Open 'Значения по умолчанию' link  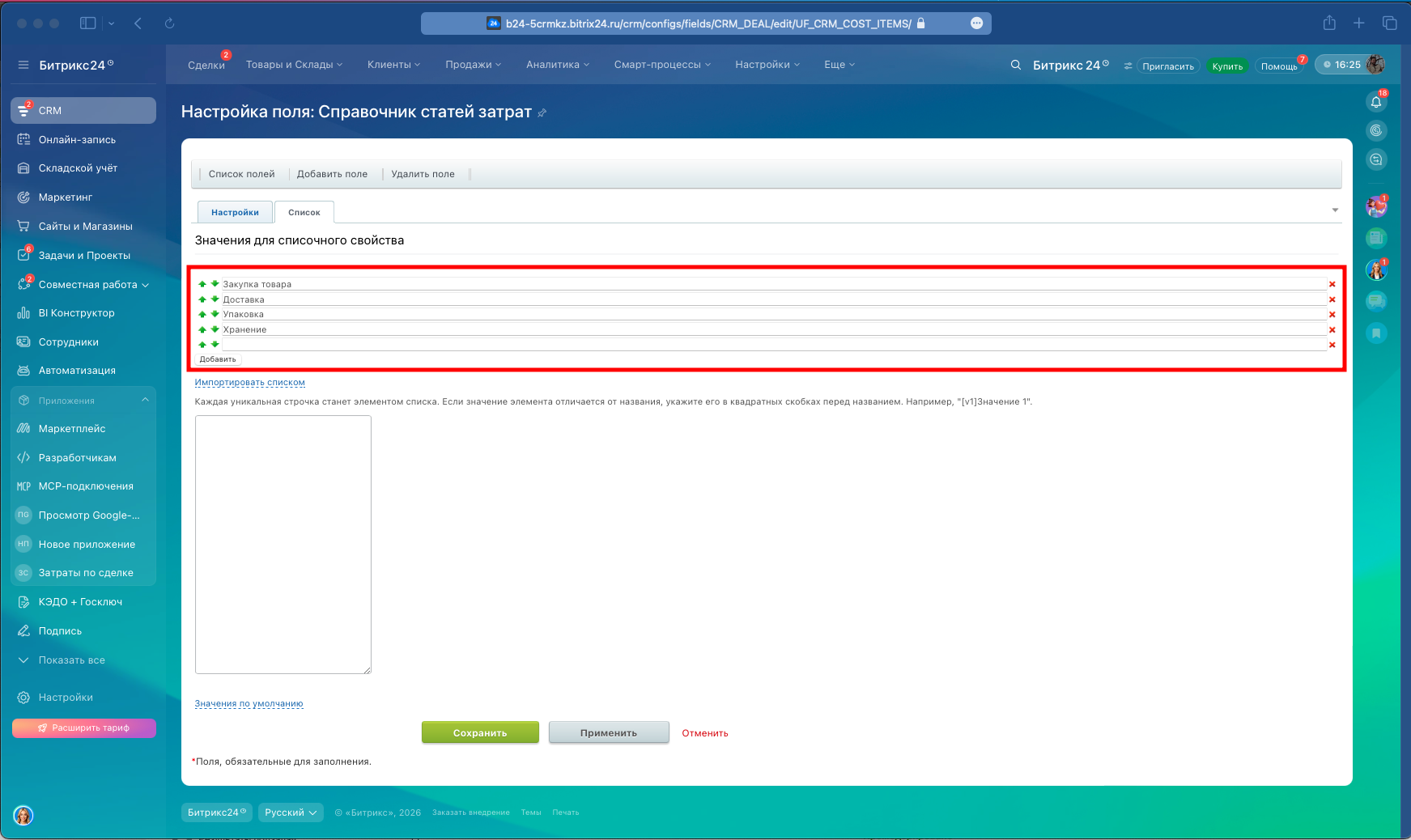point(249,704)
